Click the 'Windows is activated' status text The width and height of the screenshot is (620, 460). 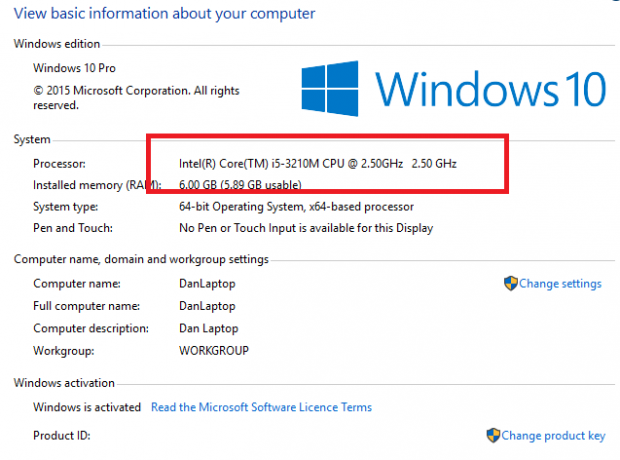point(87,407)
